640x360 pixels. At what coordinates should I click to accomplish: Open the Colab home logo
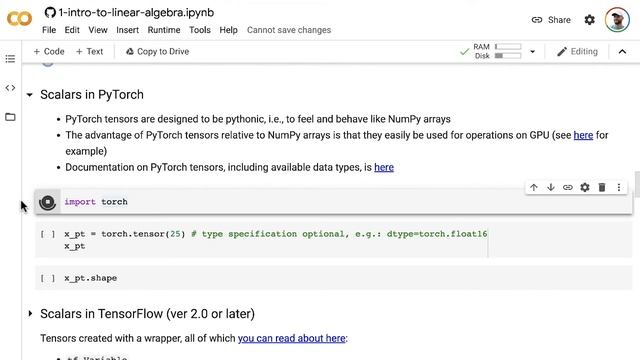(x=19, y=19)
